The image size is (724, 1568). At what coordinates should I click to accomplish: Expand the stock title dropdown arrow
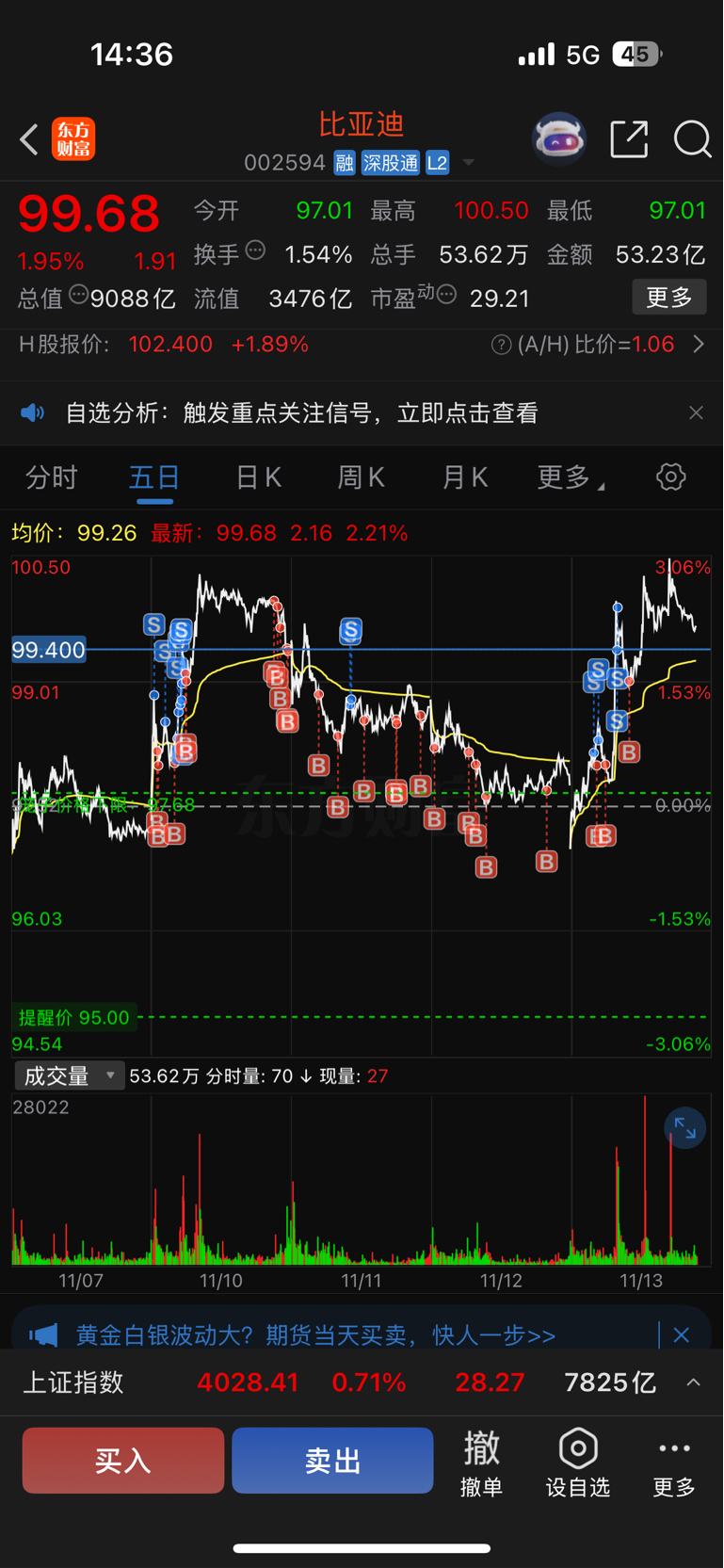pos(468,164)
